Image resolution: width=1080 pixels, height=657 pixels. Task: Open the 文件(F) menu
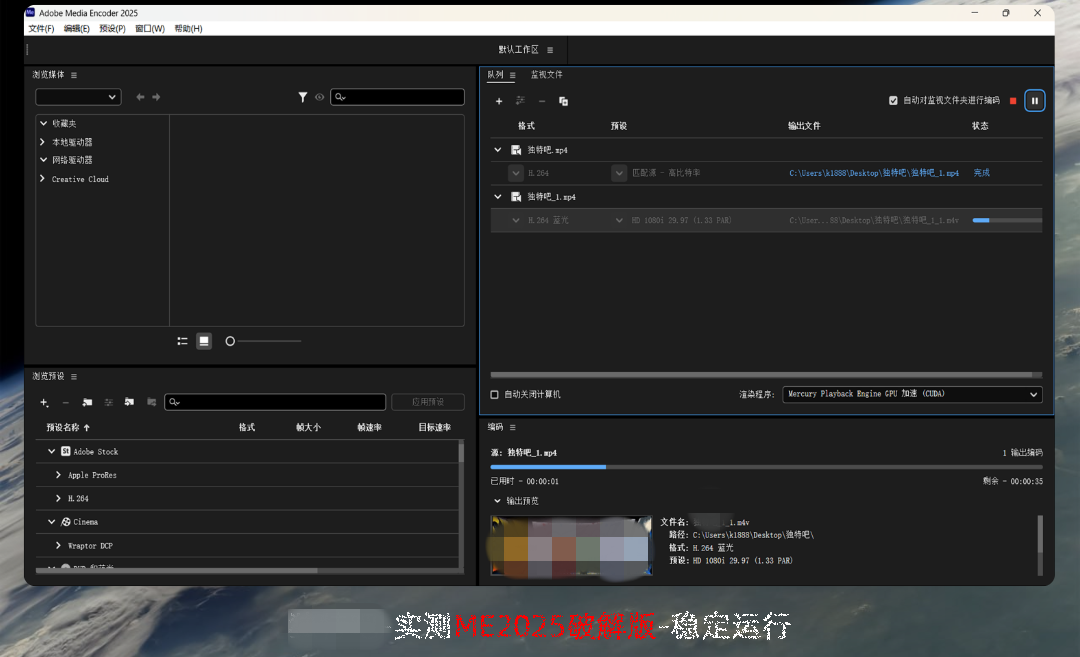41,28
